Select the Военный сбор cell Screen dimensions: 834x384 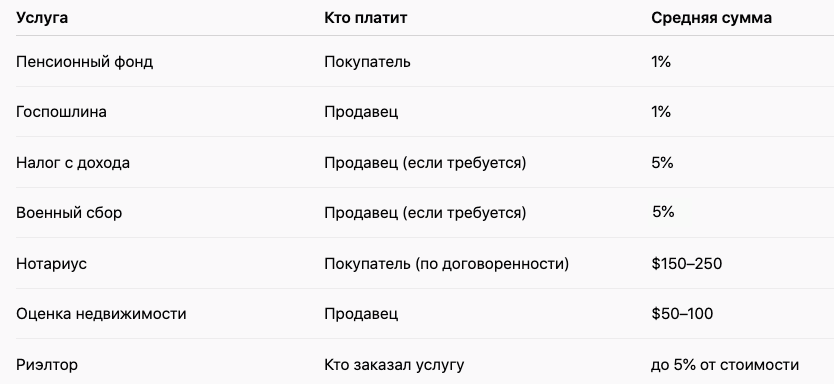tap(69, 213)
